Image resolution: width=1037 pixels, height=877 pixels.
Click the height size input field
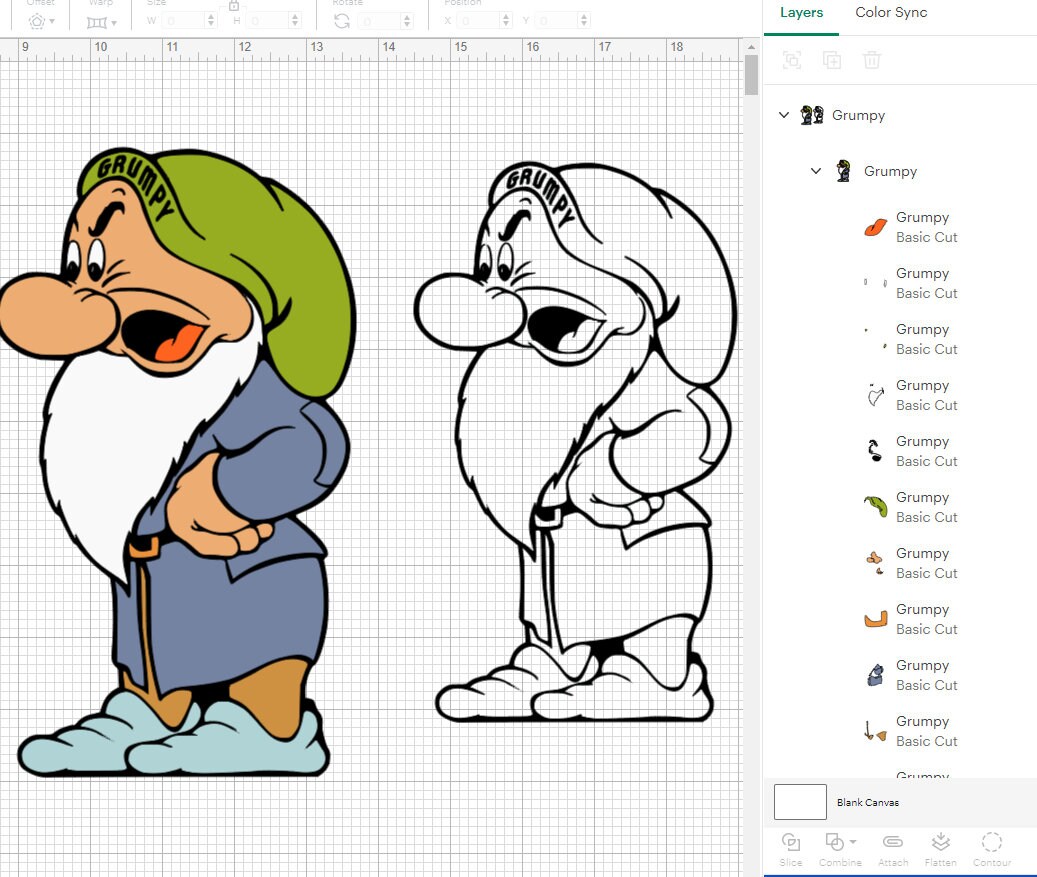pyautogui.click(x=269, y=21)
